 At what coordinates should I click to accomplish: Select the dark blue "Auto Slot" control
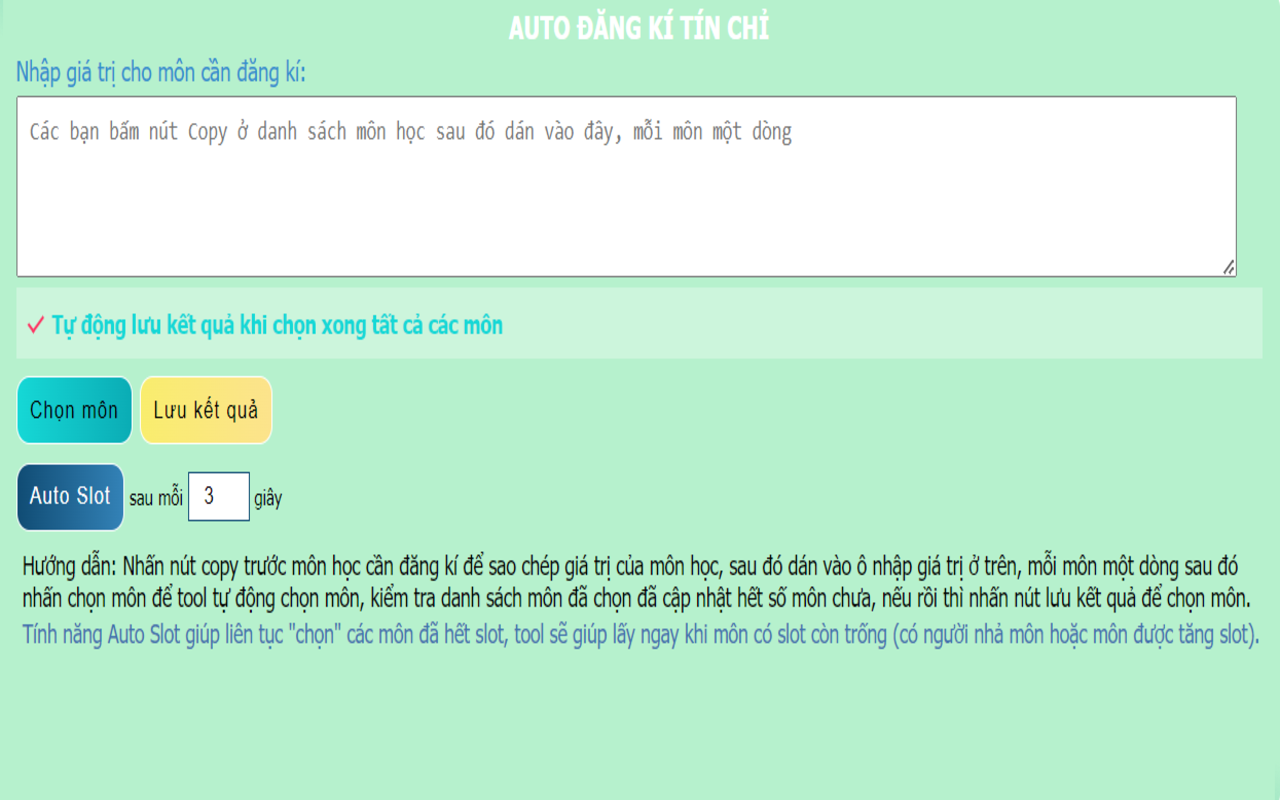(x=70, y=497)
